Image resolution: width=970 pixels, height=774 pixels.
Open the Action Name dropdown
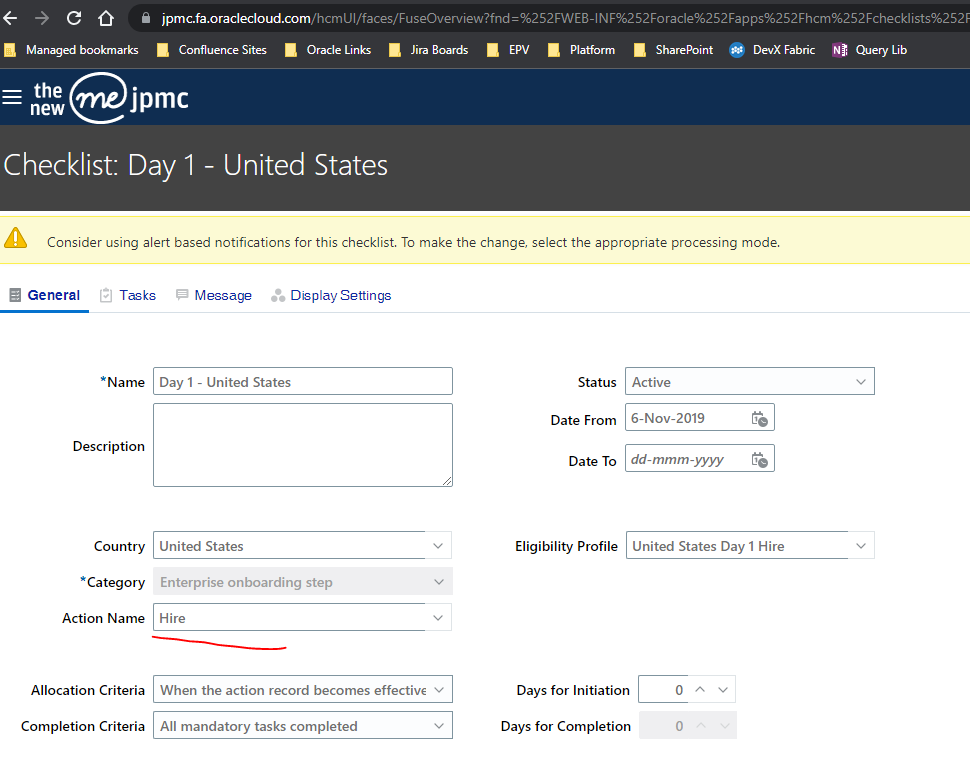[x=438, y=617]
